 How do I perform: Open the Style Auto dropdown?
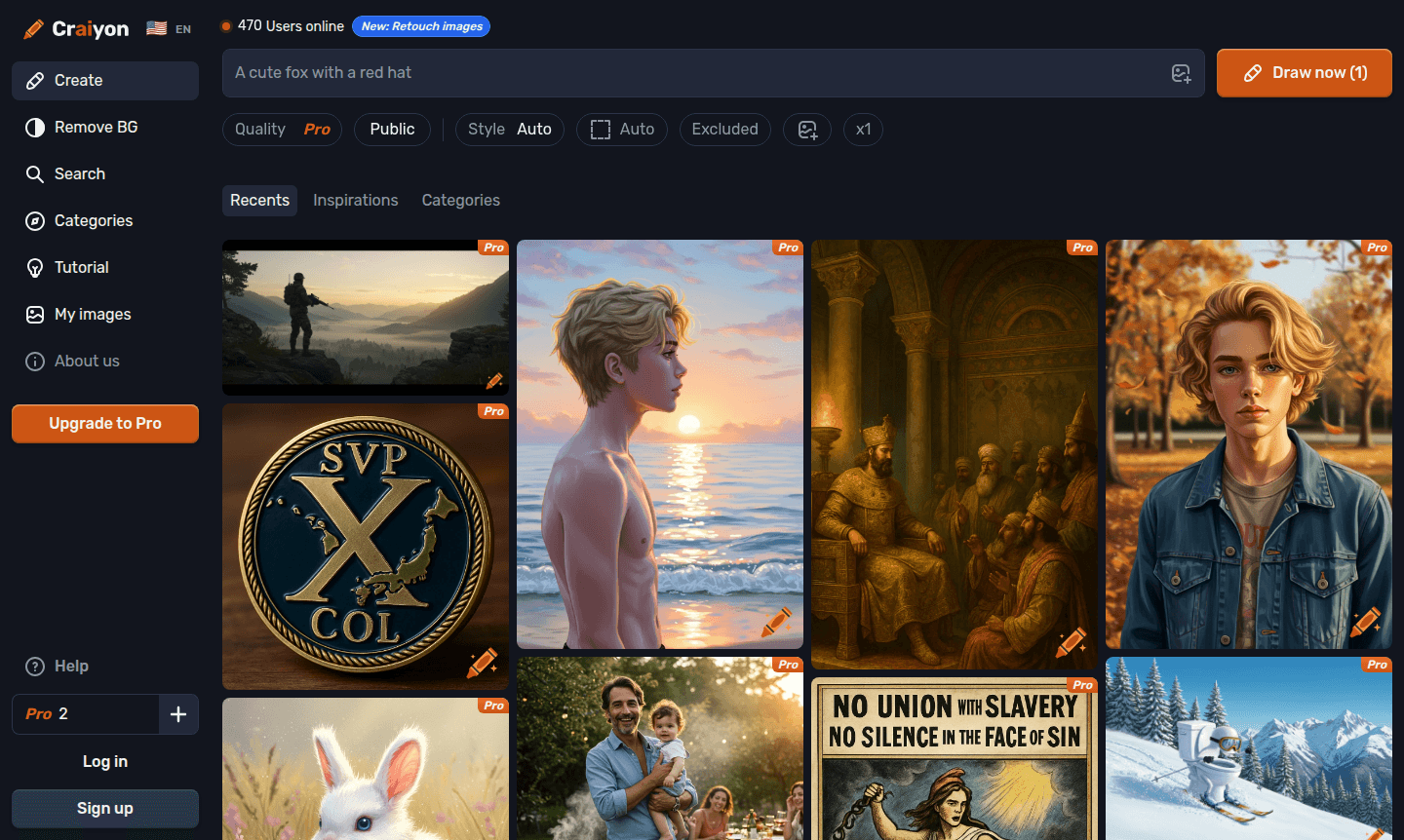pyautogui.click(x=509, y=130)
